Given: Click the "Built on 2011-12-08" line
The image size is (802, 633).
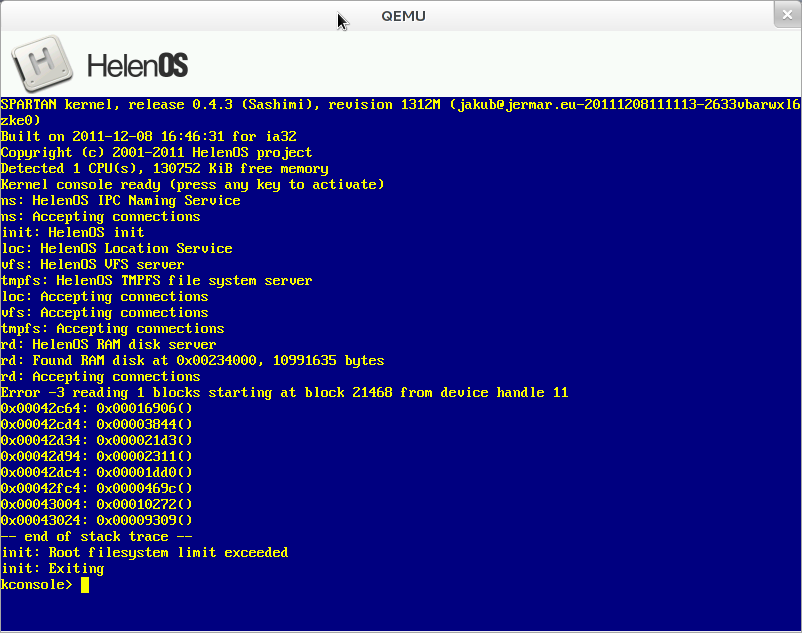Looking at the screenshot, I should [150, 137].
